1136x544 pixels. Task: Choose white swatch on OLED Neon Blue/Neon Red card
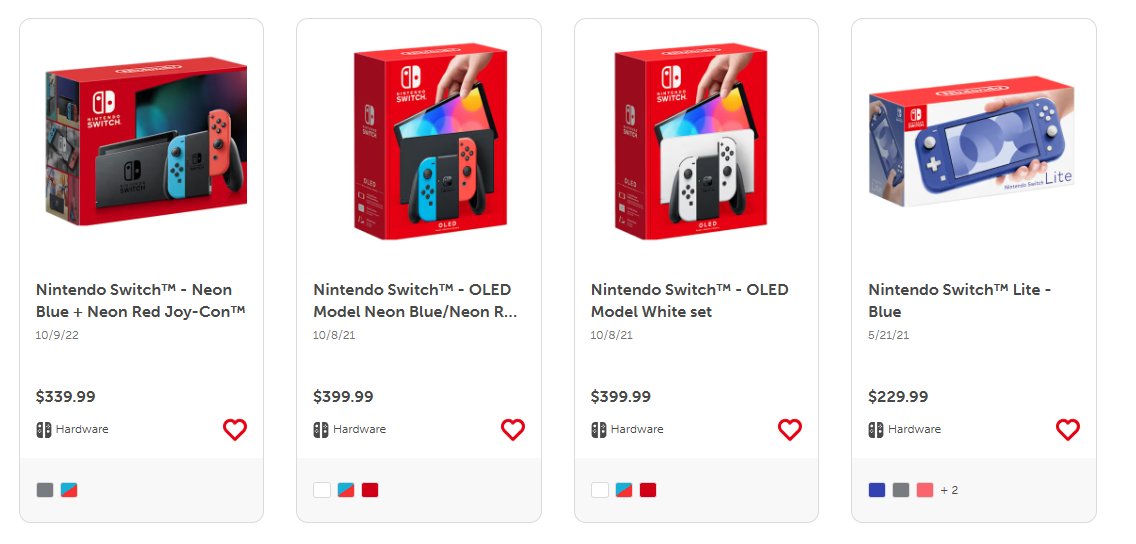coord(322,490)
